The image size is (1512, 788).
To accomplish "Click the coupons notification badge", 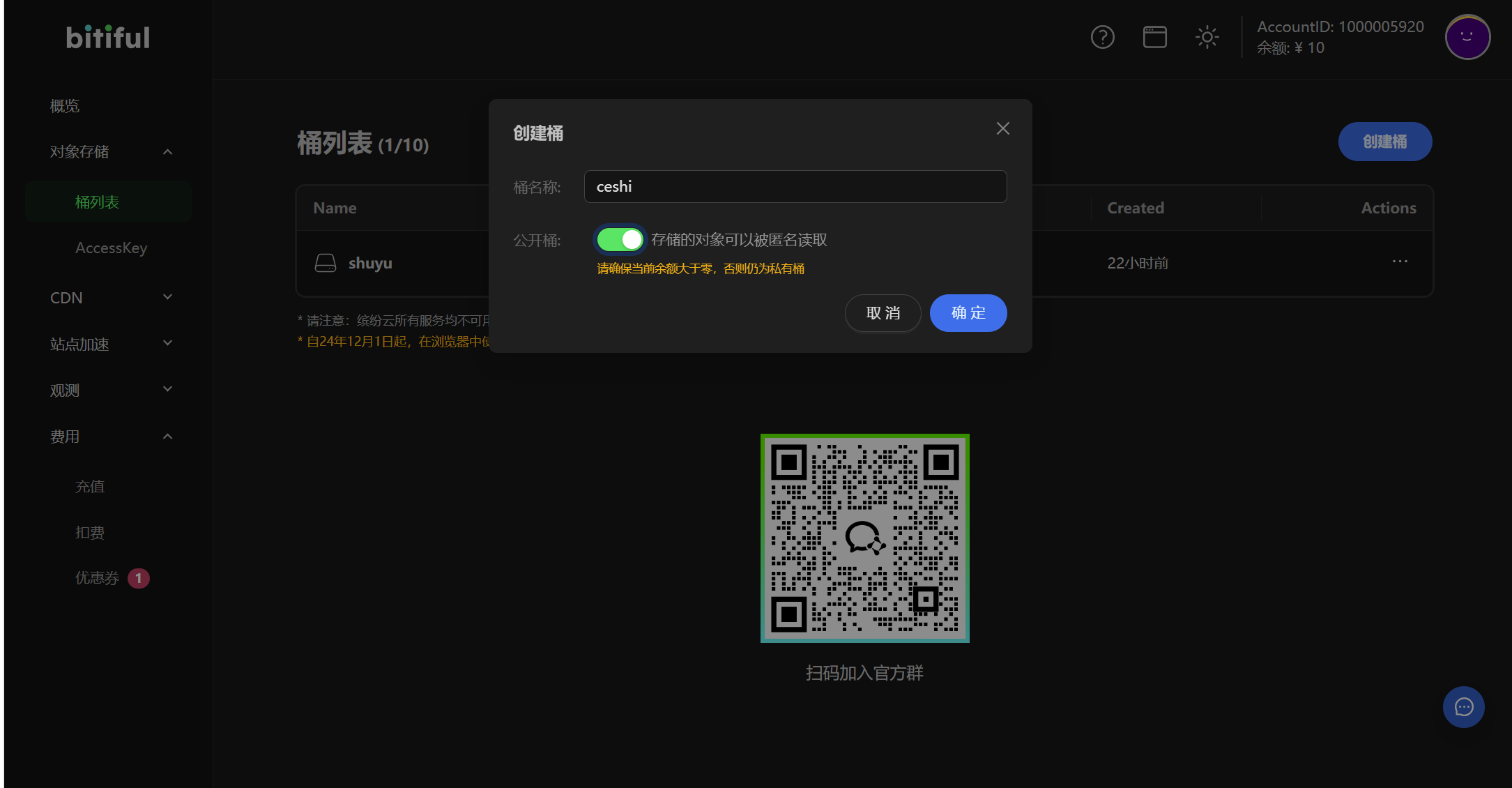I will point(139,578).
